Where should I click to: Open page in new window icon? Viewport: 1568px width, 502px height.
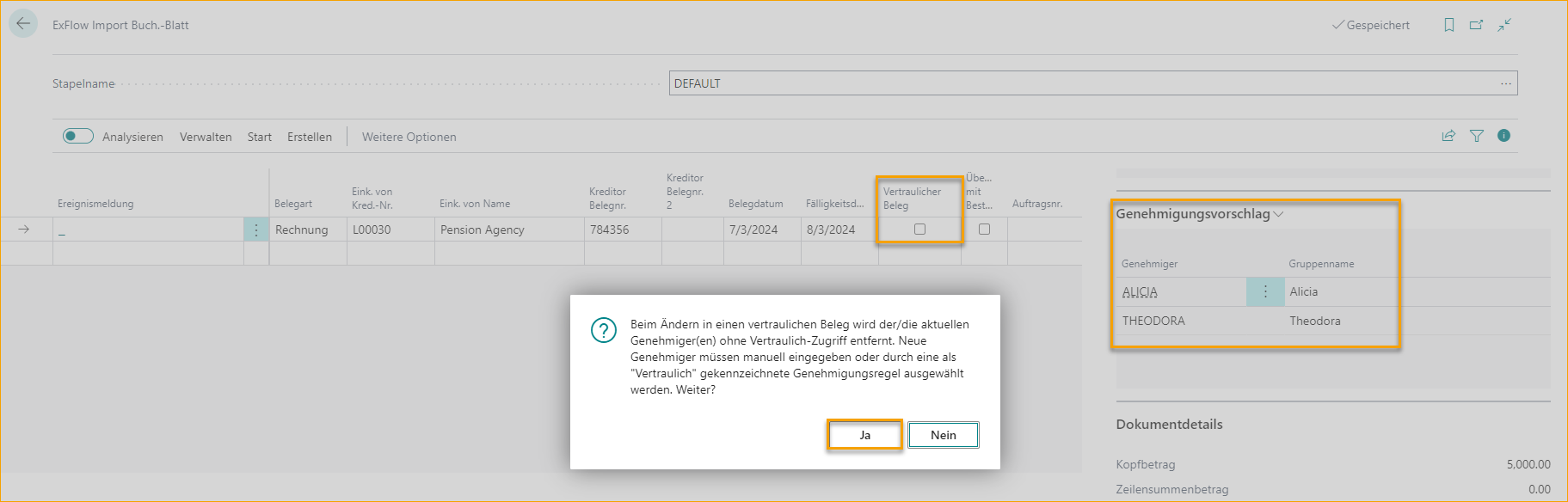click(1476, 25)
